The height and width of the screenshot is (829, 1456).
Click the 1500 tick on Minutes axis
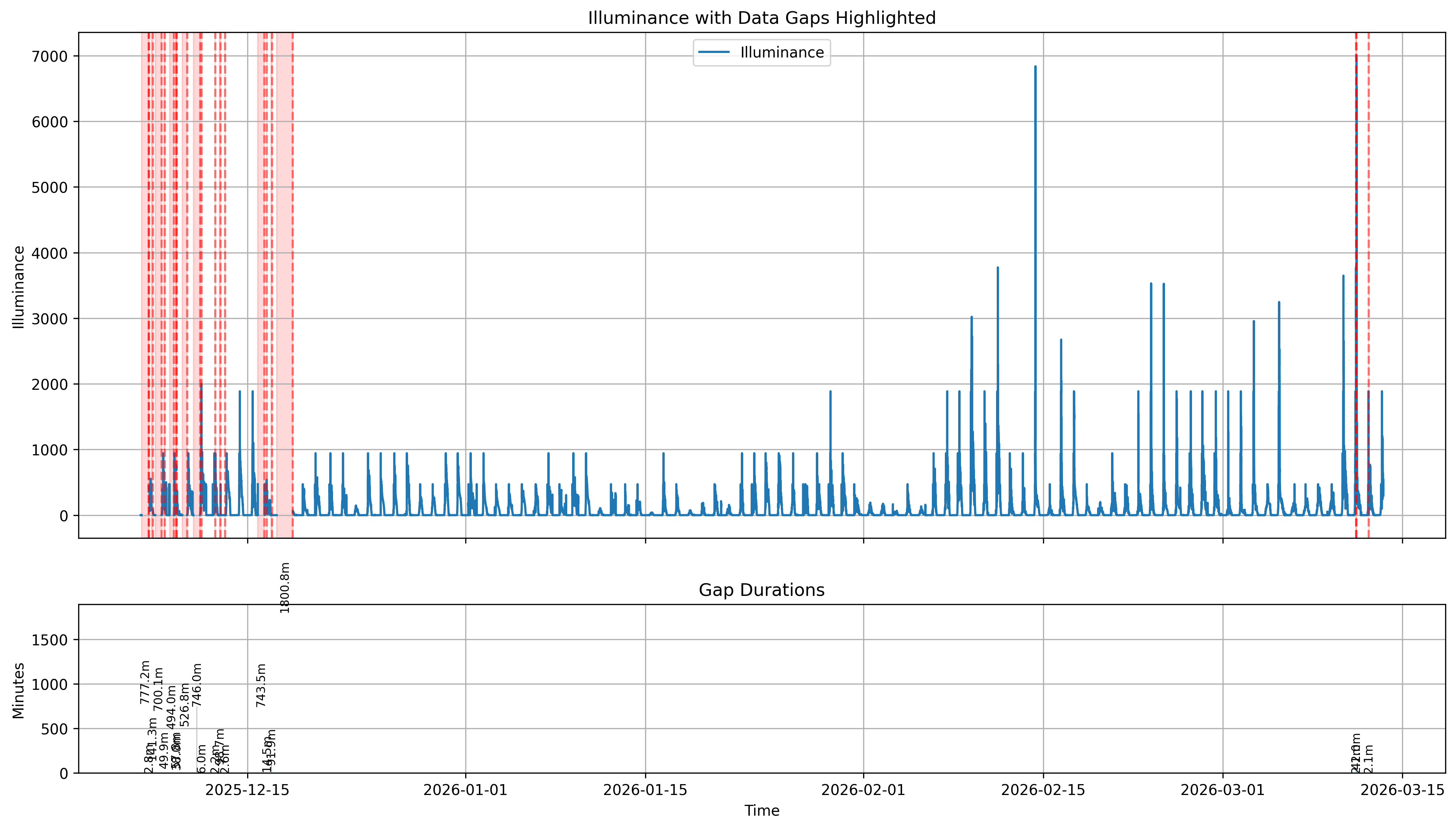(x=50, y=640)
